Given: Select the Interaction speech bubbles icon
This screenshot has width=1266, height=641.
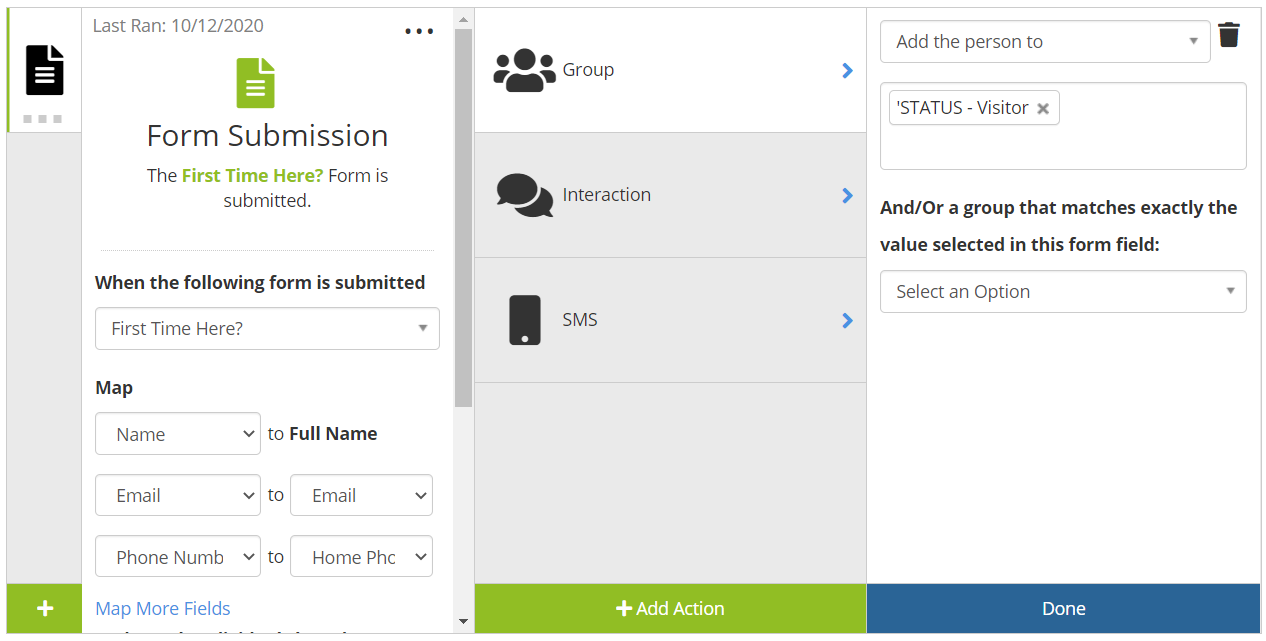Looking at the screenshot, I should pyautogui.click(x=524, y=195).
